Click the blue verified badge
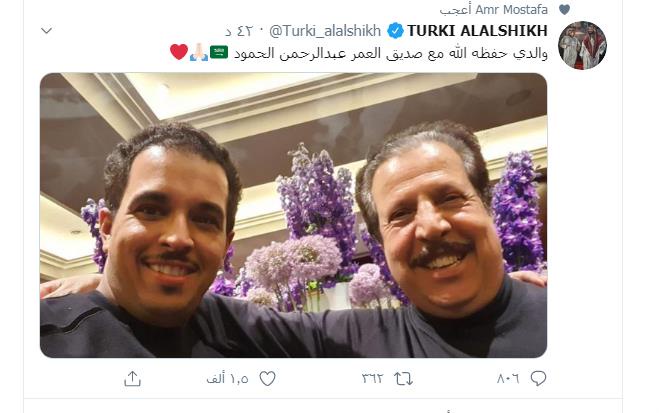 tap(395, 31)
